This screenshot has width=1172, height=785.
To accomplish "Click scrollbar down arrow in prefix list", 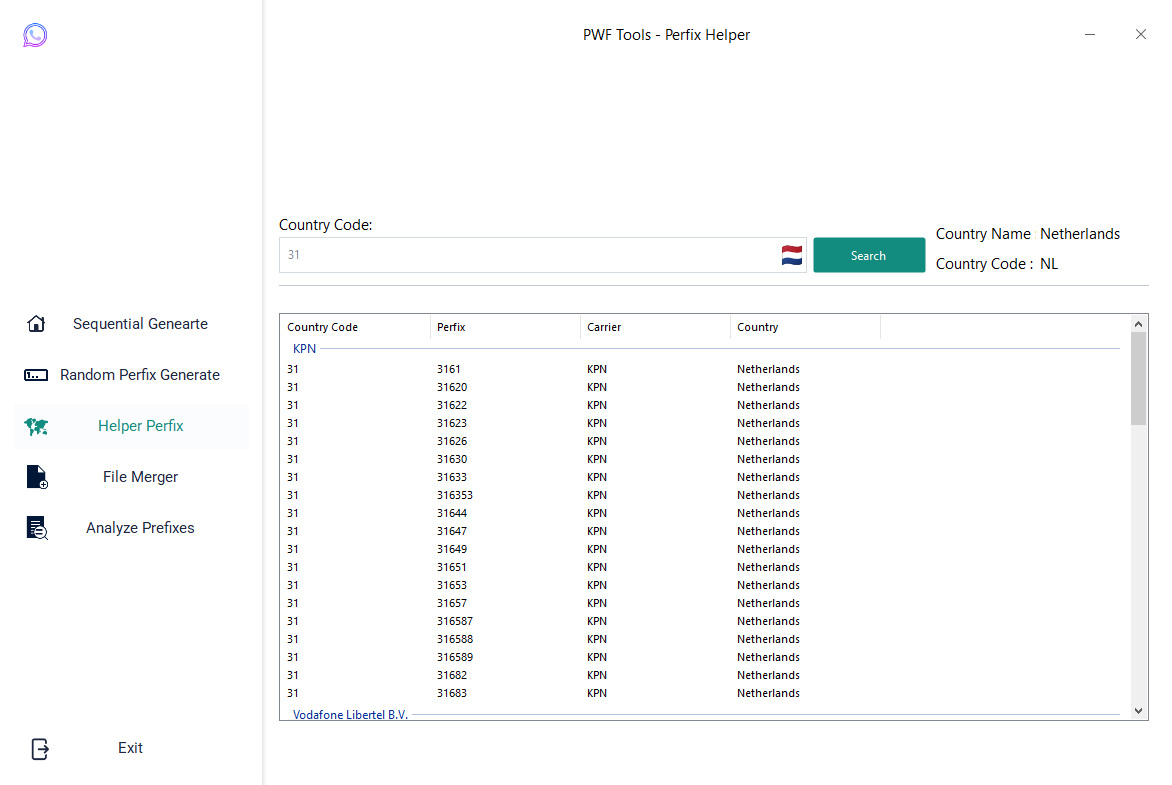I will [x=1138, y=711].
